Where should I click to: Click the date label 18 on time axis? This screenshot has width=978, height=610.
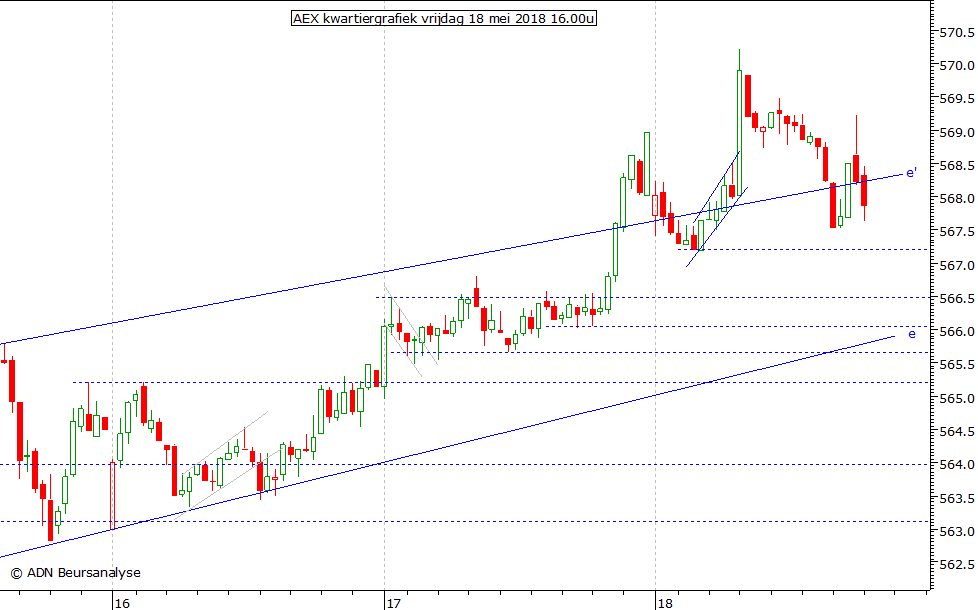(x=665, y=603)
